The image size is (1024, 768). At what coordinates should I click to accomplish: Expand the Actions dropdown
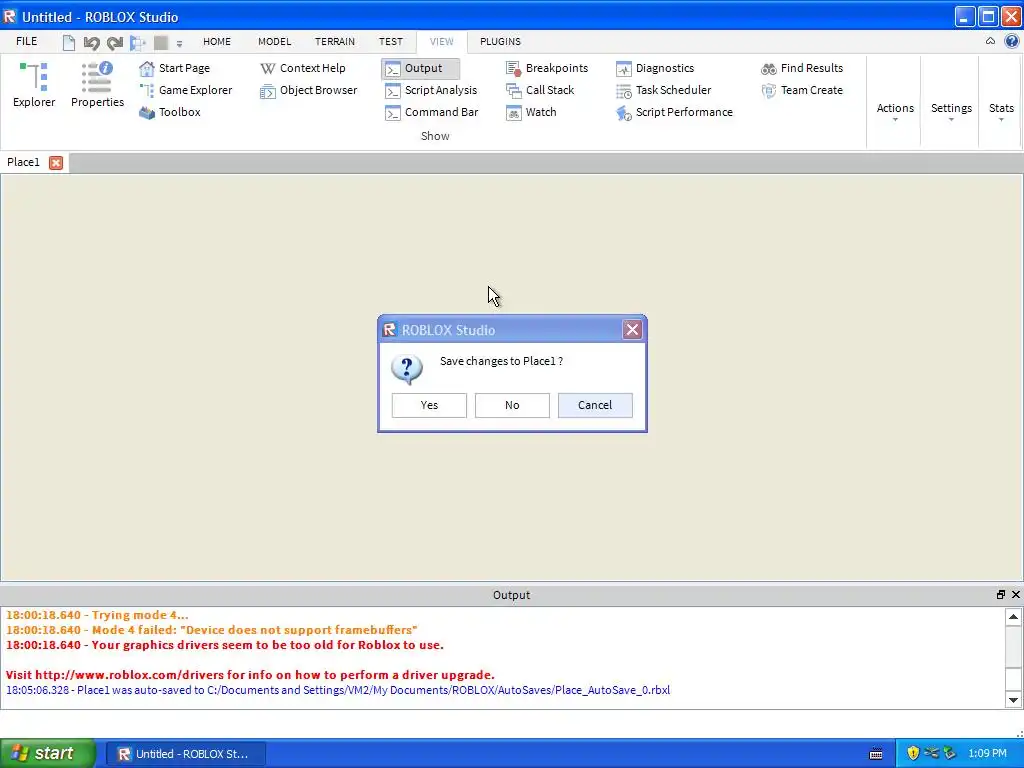(895, 111)
